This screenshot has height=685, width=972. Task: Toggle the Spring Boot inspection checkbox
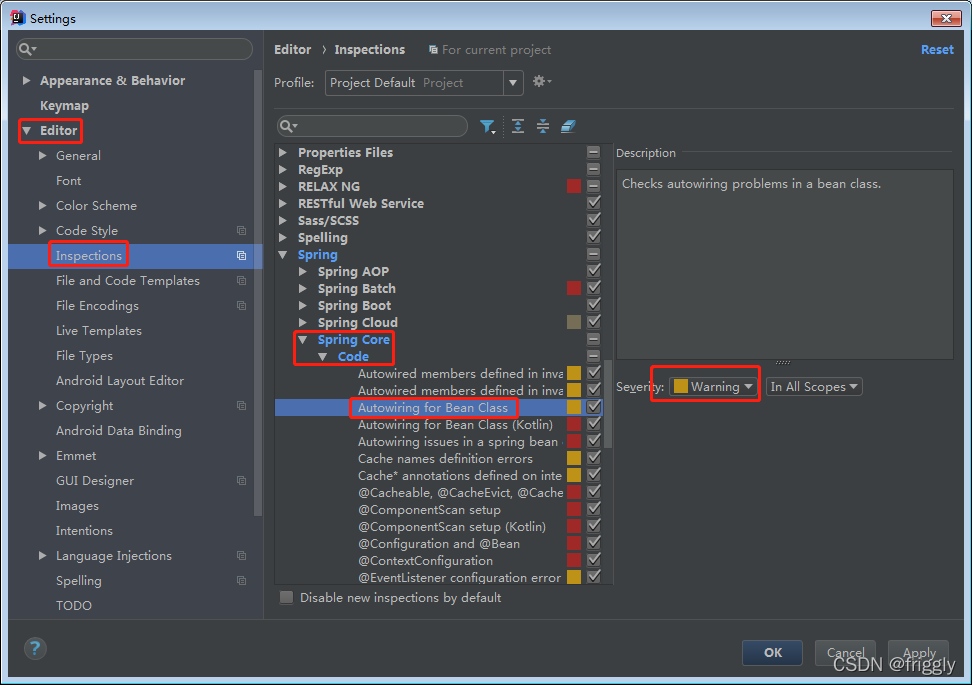coord(594,305)
